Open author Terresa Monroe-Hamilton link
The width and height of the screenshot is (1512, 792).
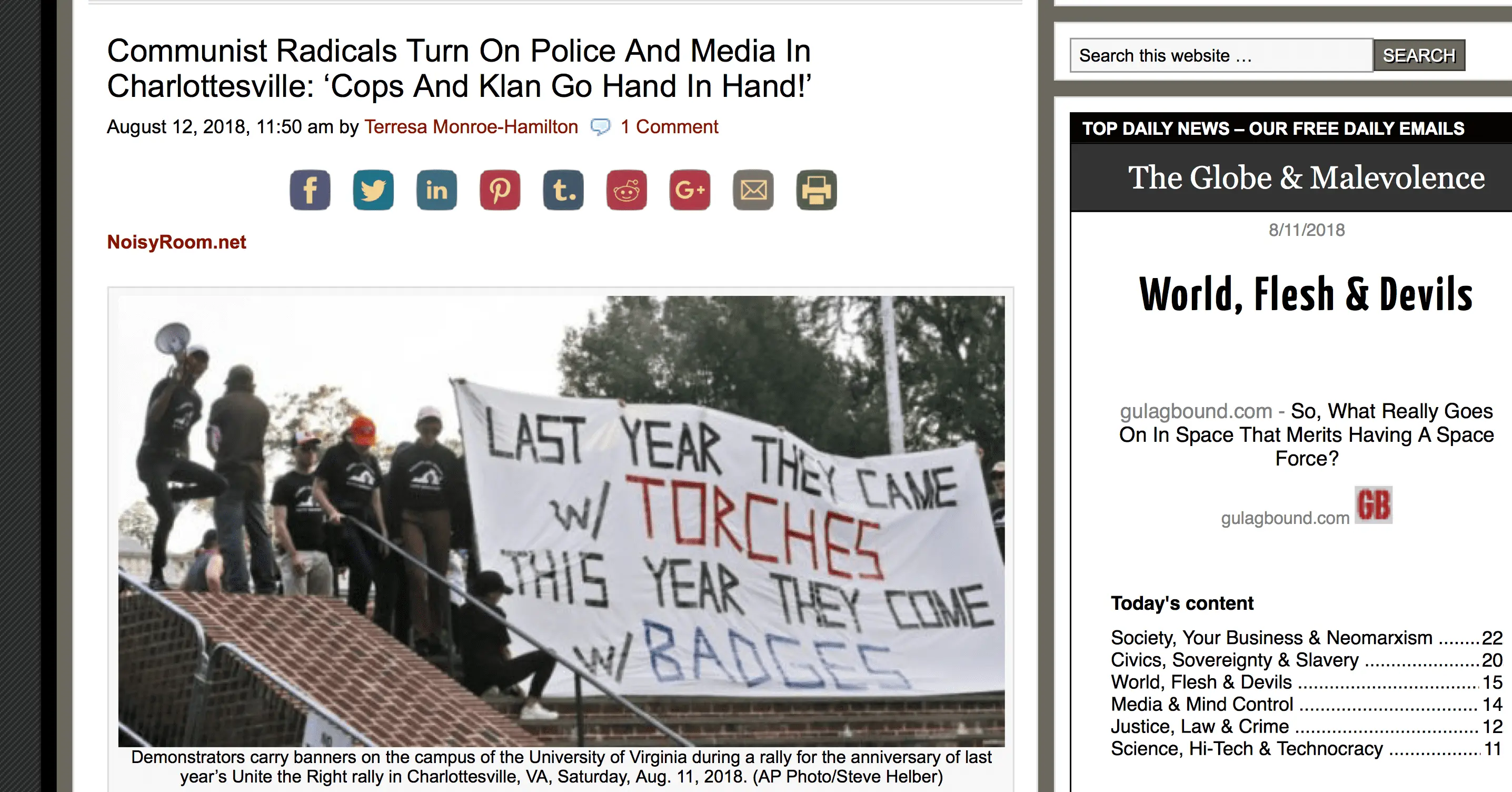[471, 127]
